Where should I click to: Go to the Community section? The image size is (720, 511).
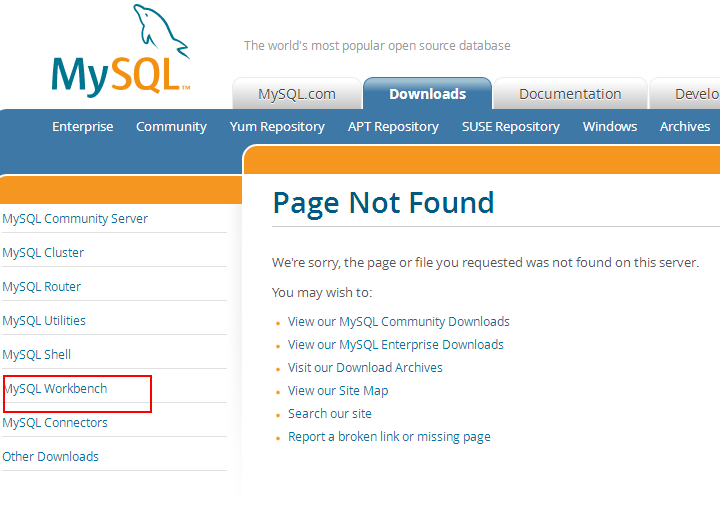pyautogui.click(x=171, y=126)
